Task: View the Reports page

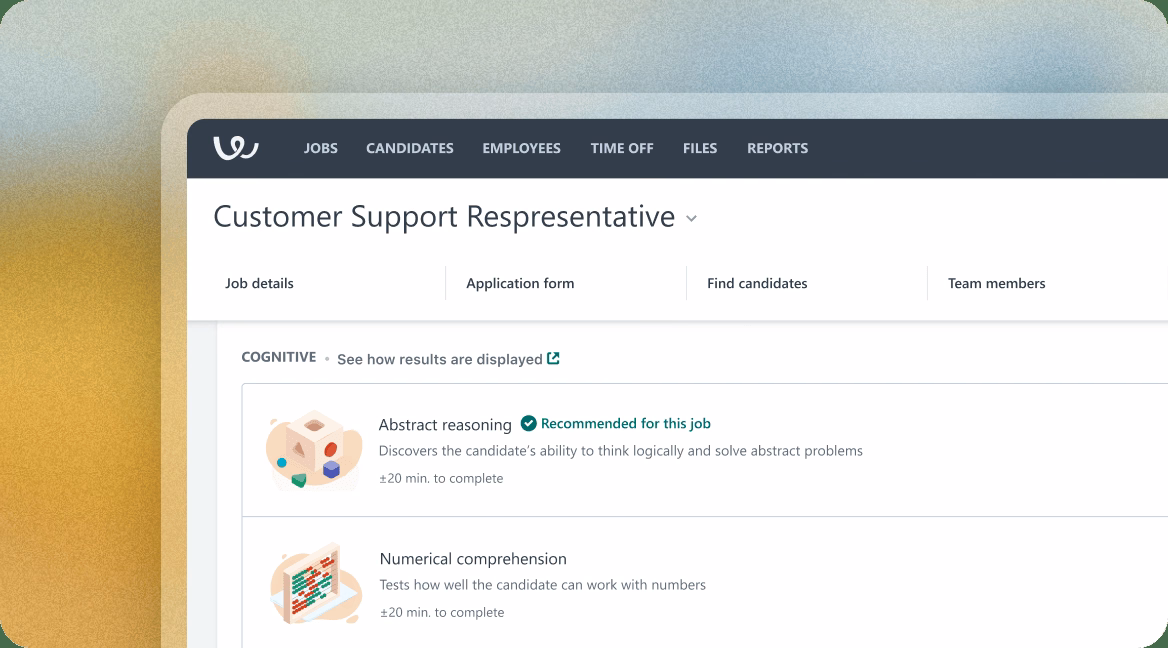Action: pyautogui.click(x=777, y=148)
